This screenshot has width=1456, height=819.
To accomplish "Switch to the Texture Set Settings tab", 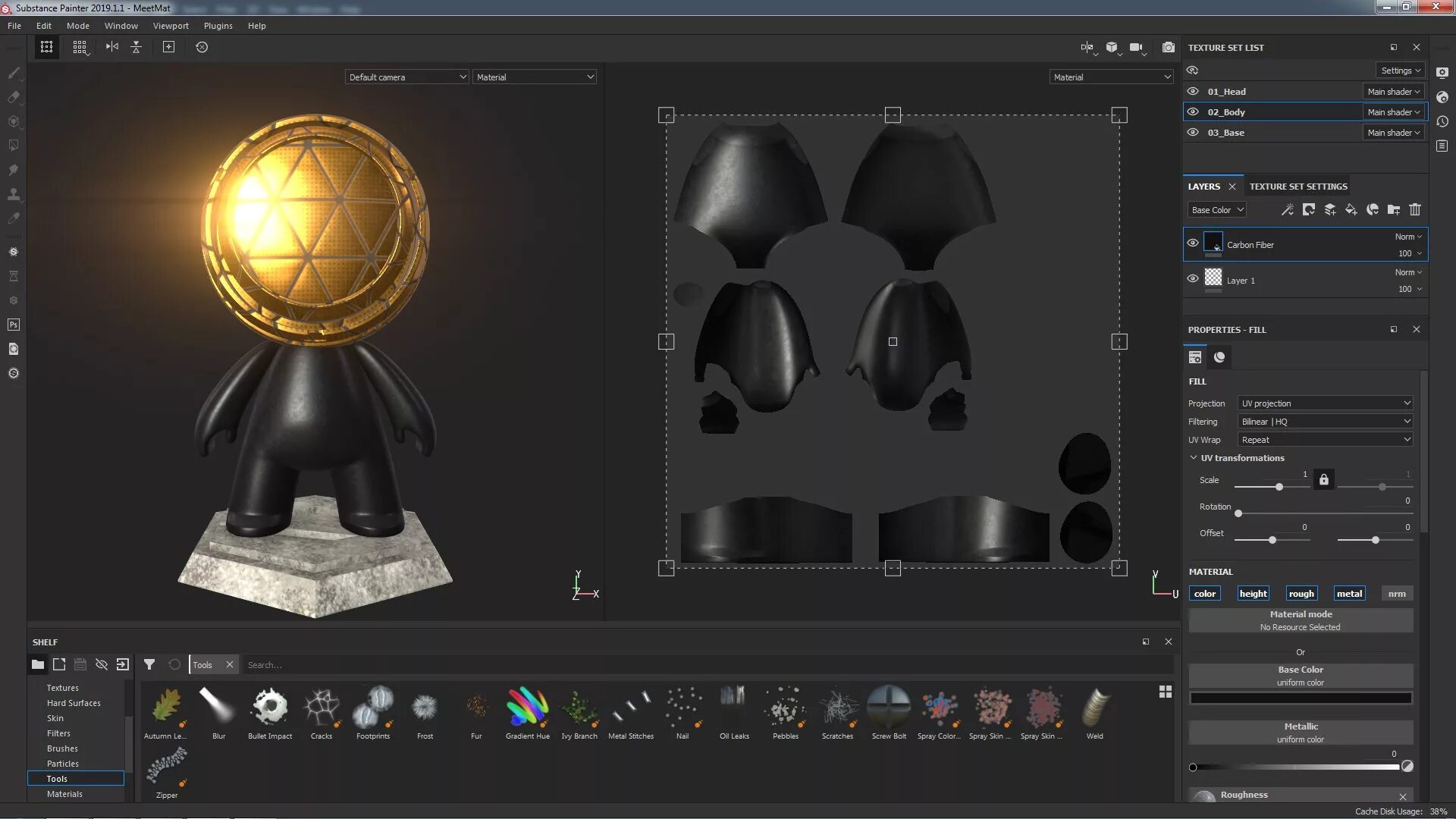I will [1298, 186].
